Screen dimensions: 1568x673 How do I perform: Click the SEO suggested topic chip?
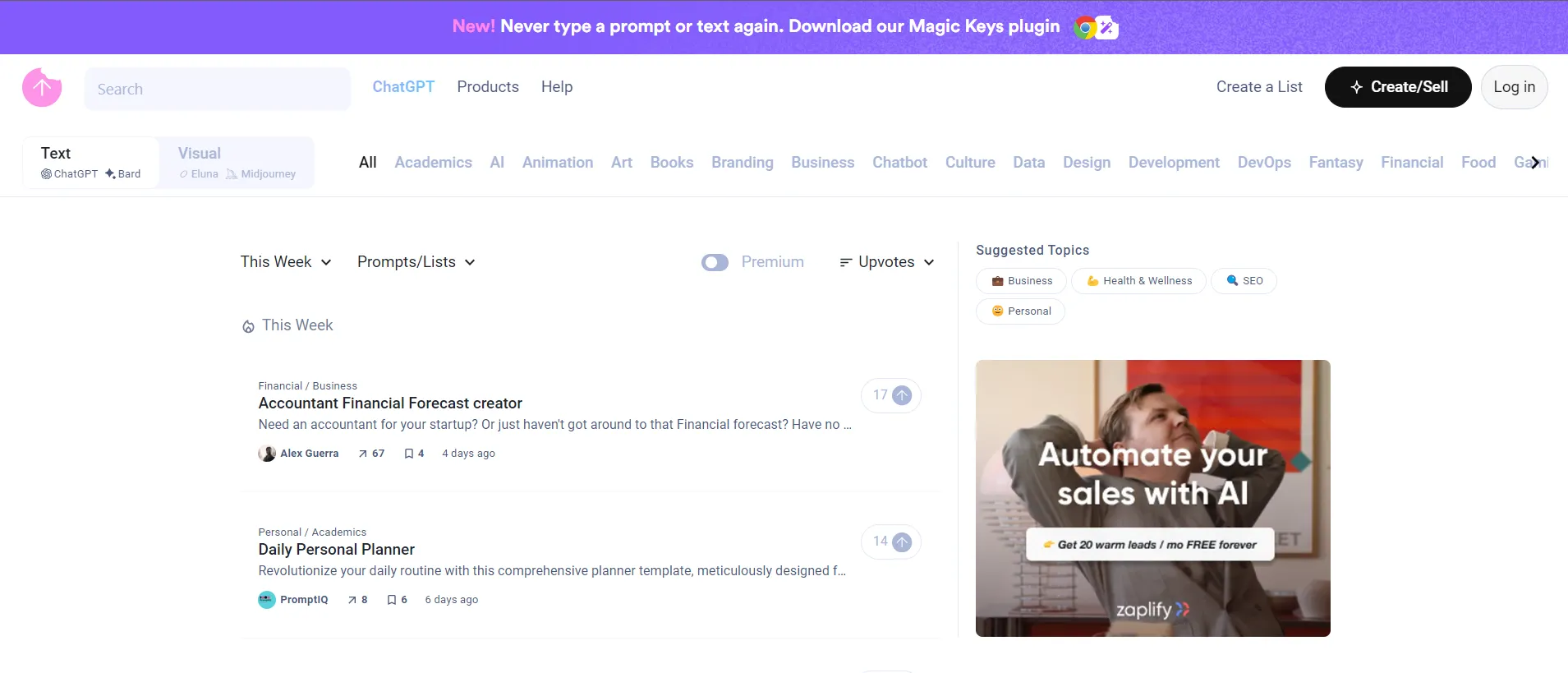click(x=1244, y=281)
